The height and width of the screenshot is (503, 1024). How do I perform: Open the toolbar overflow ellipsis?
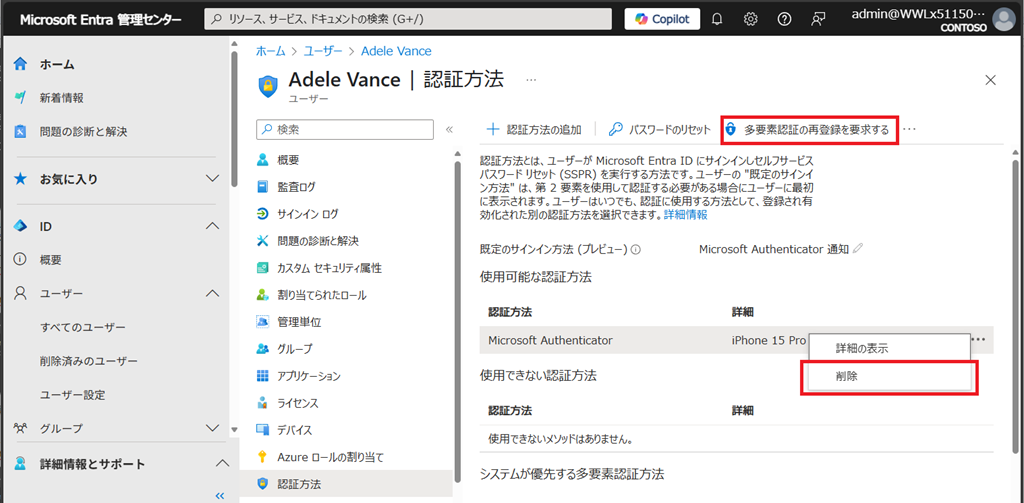pyautogui.click(x=909, y=129)
